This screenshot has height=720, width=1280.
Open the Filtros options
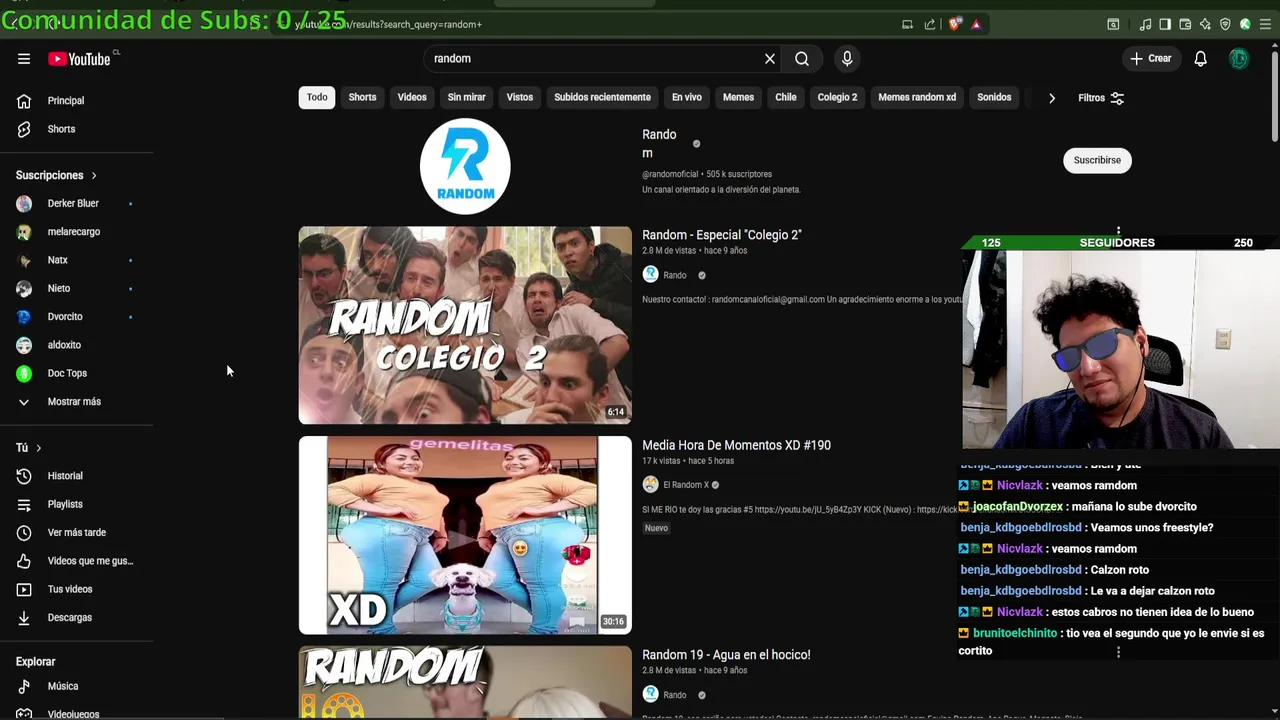pos(1101,98)
